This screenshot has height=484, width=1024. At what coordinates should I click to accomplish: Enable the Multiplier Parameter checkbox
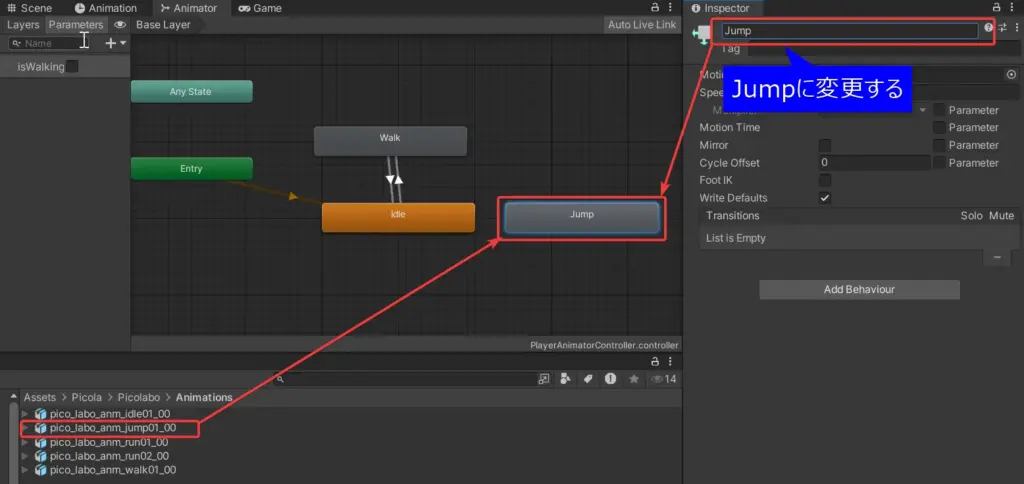pos(939,110)
